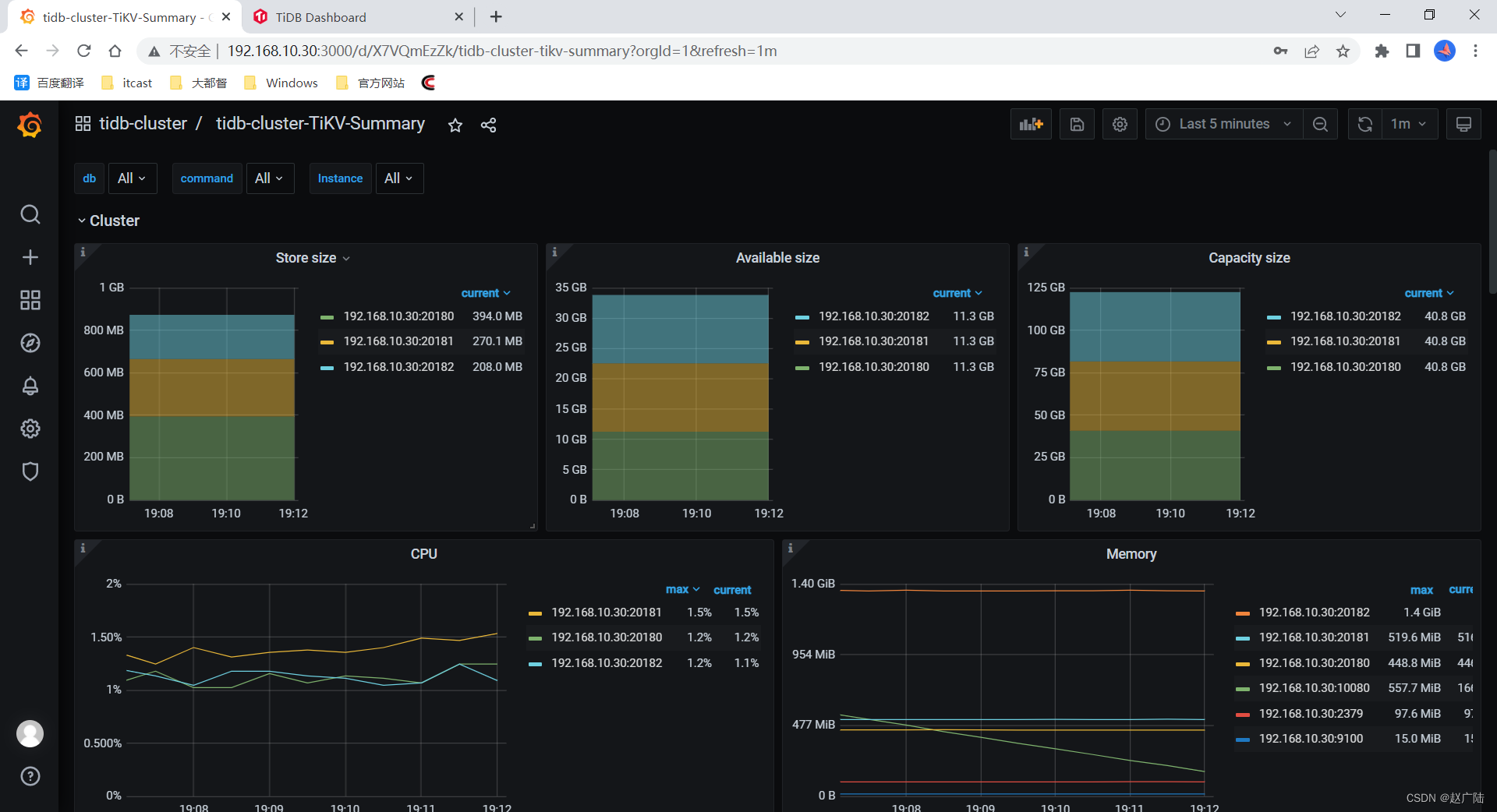Open the Store size panel menu
This screenshot has height=812, width=1497.
coord(313,258)
